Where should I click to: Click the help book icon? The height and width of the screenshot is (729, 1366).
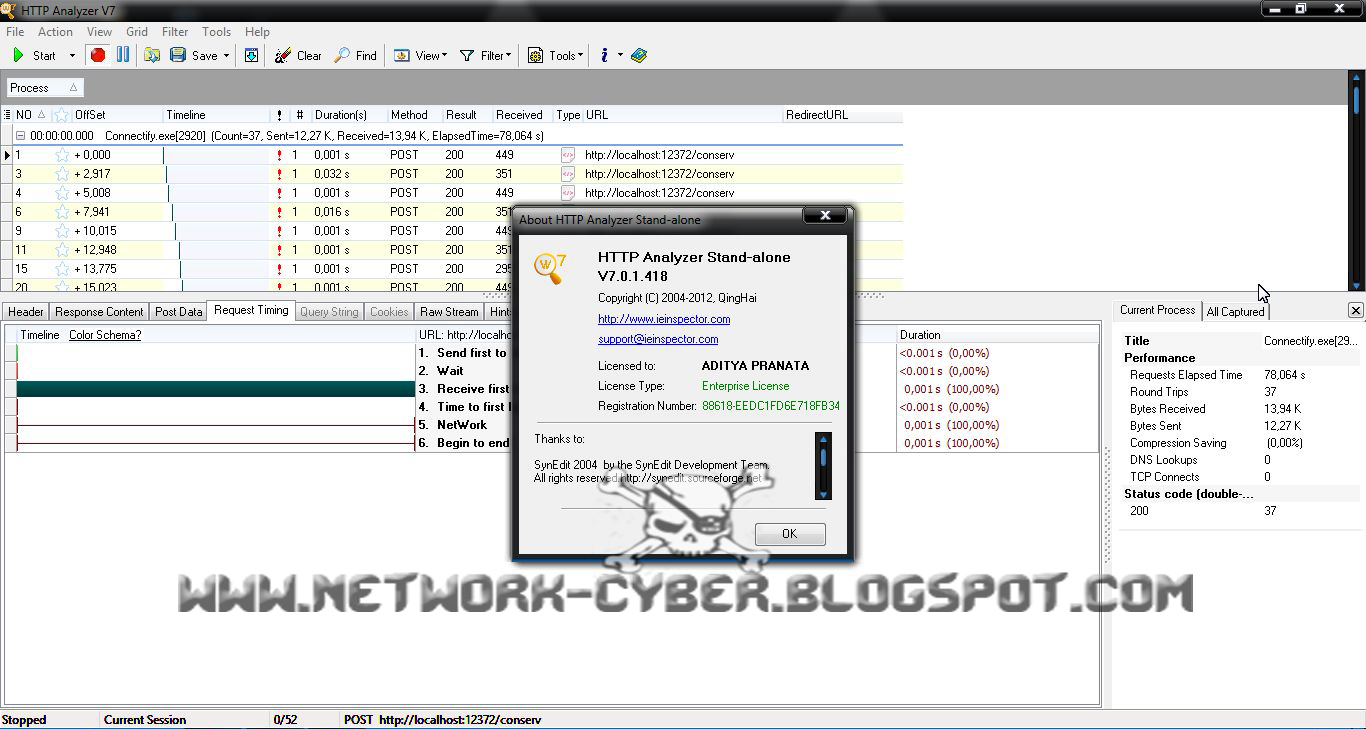[639, 56]
